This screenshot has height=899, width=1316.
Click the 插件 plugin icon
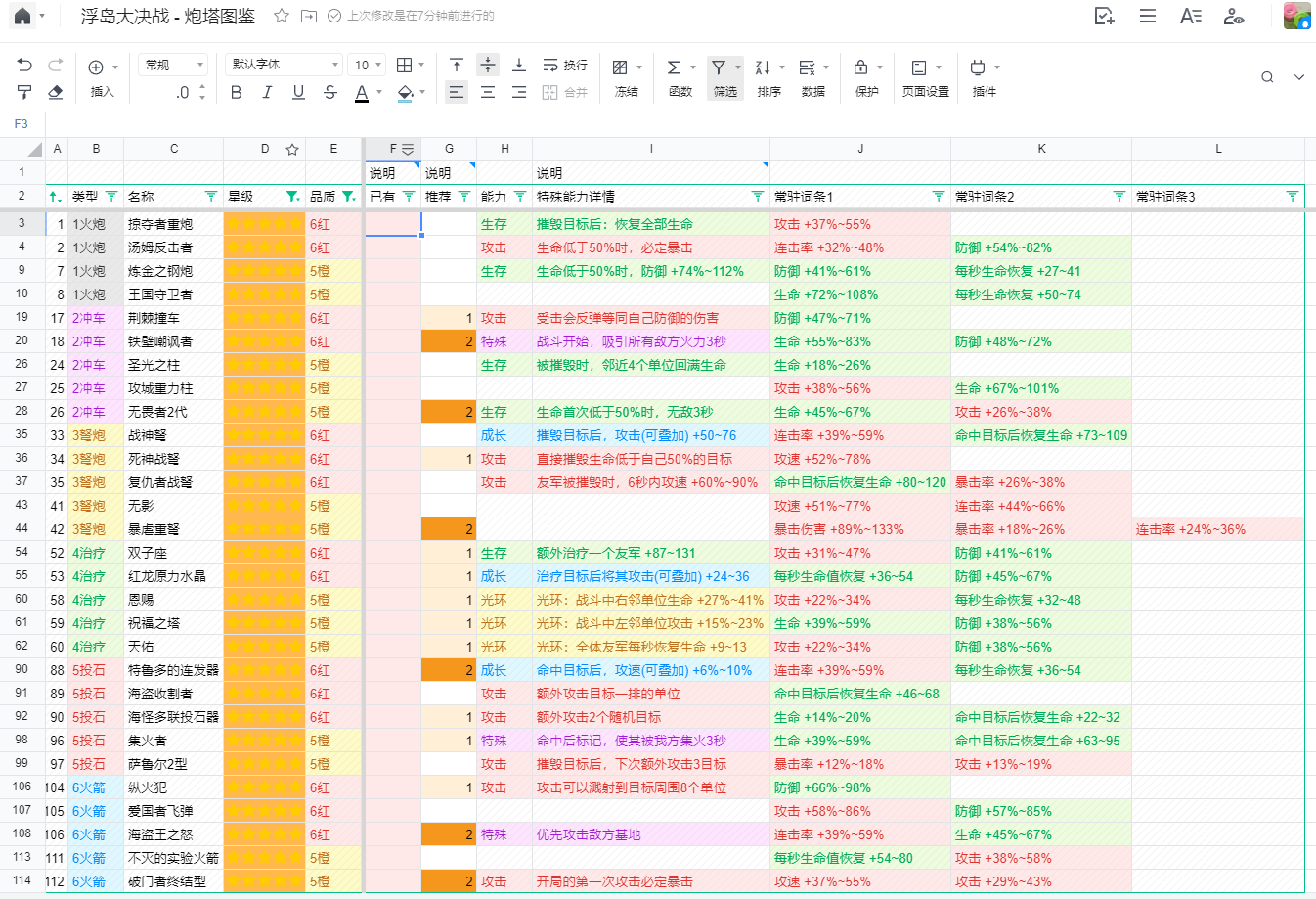tap(978, 67)
